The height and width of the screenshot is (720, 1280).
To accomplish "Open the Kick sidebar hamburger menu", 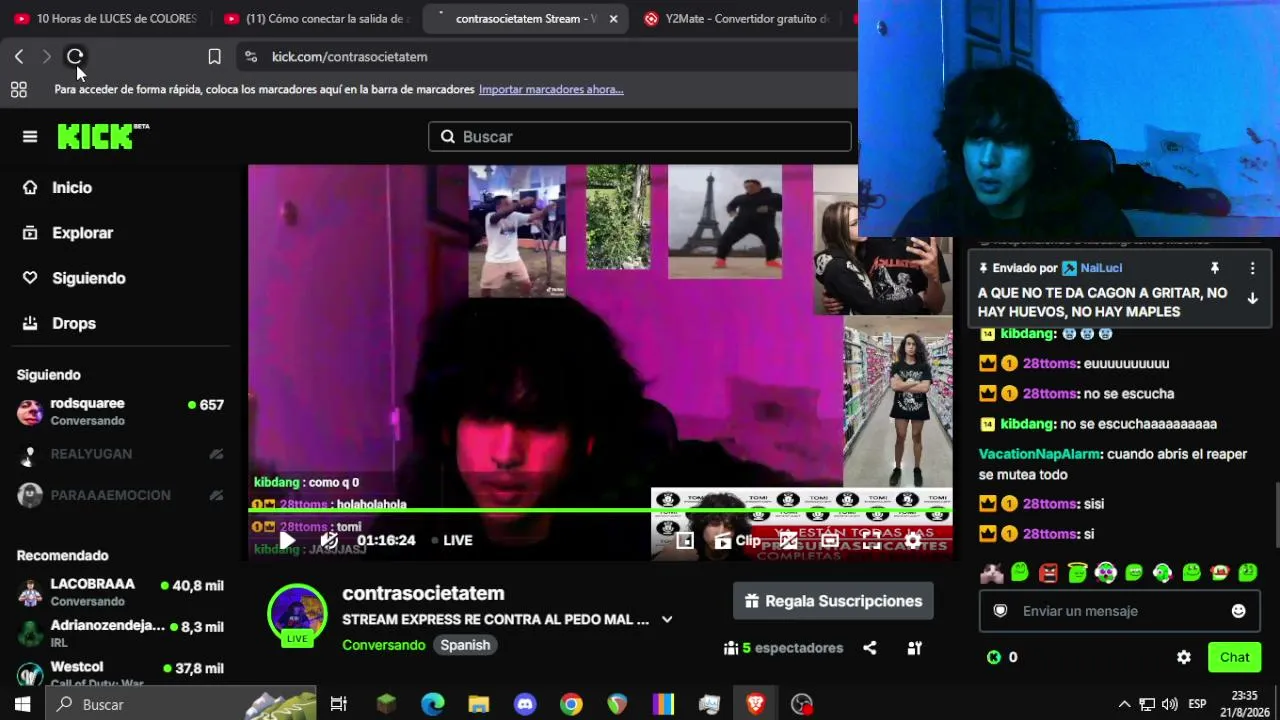I will [x=30, y=137].
